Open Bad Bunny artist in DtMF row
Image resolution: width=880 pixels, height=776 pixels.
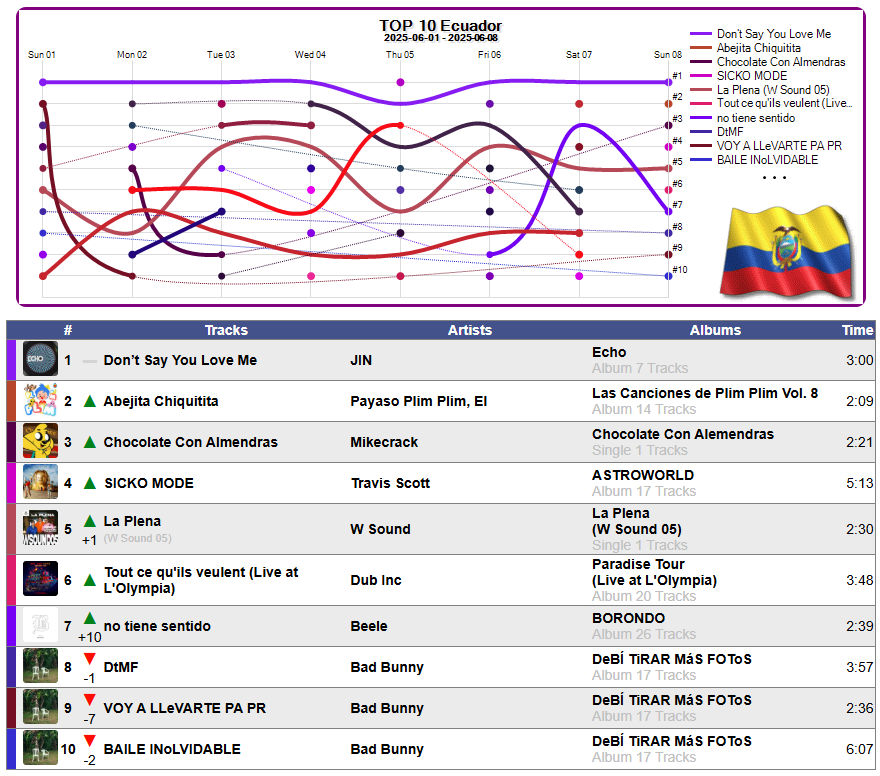(x=387, y=667)
